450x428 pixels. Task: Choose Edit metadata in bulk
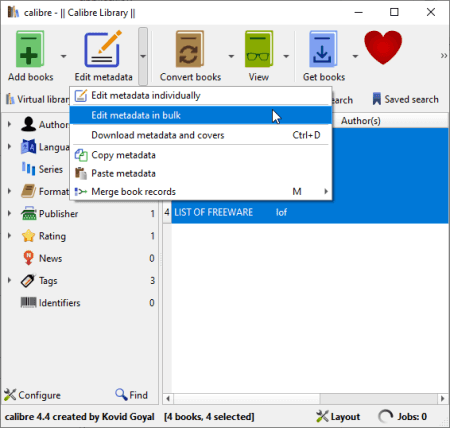tap(201, 115)
